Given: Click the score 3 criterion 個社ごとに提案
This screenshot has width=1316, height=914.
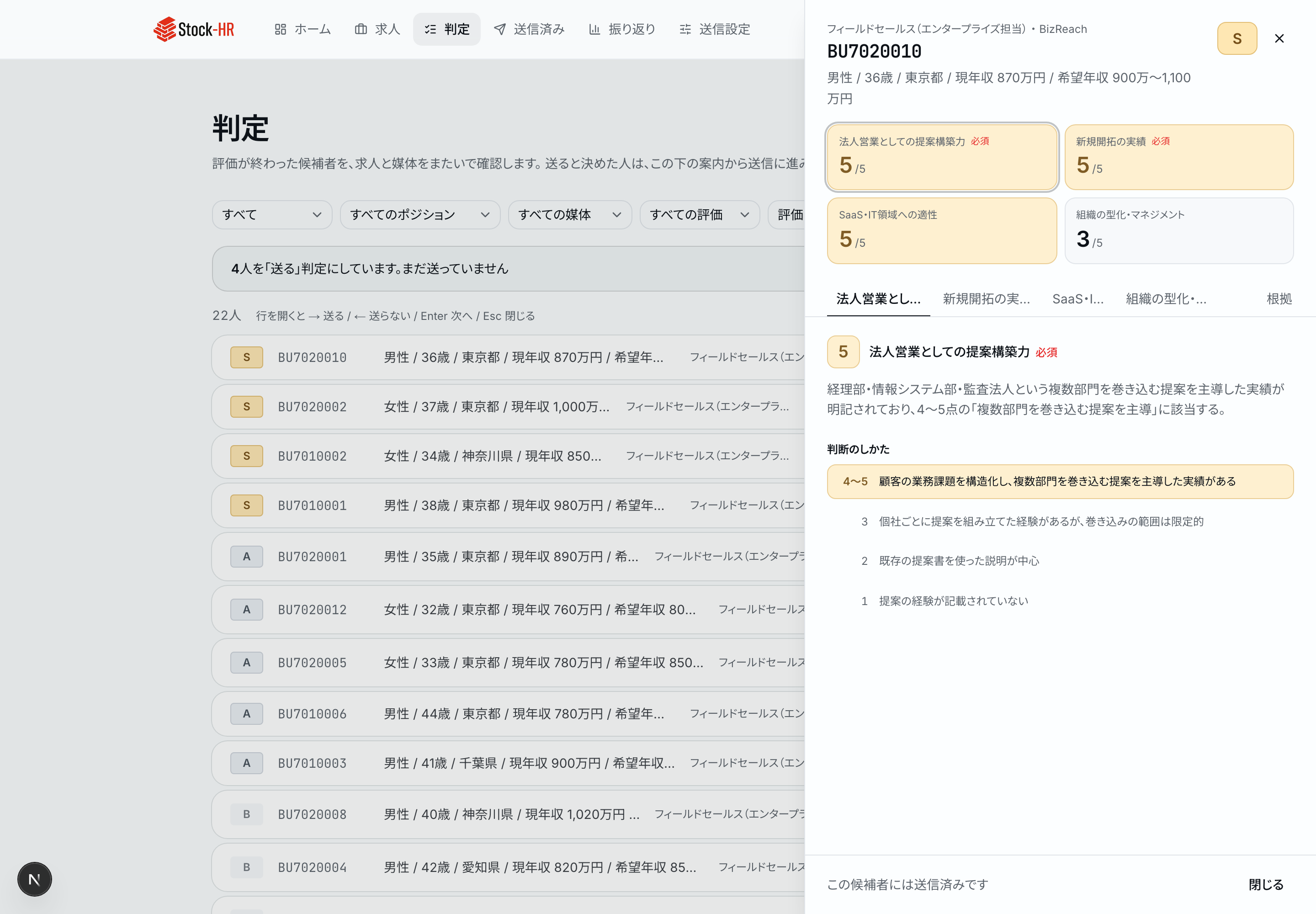Looking at the screenshot, I should [x=1060, y=522].
